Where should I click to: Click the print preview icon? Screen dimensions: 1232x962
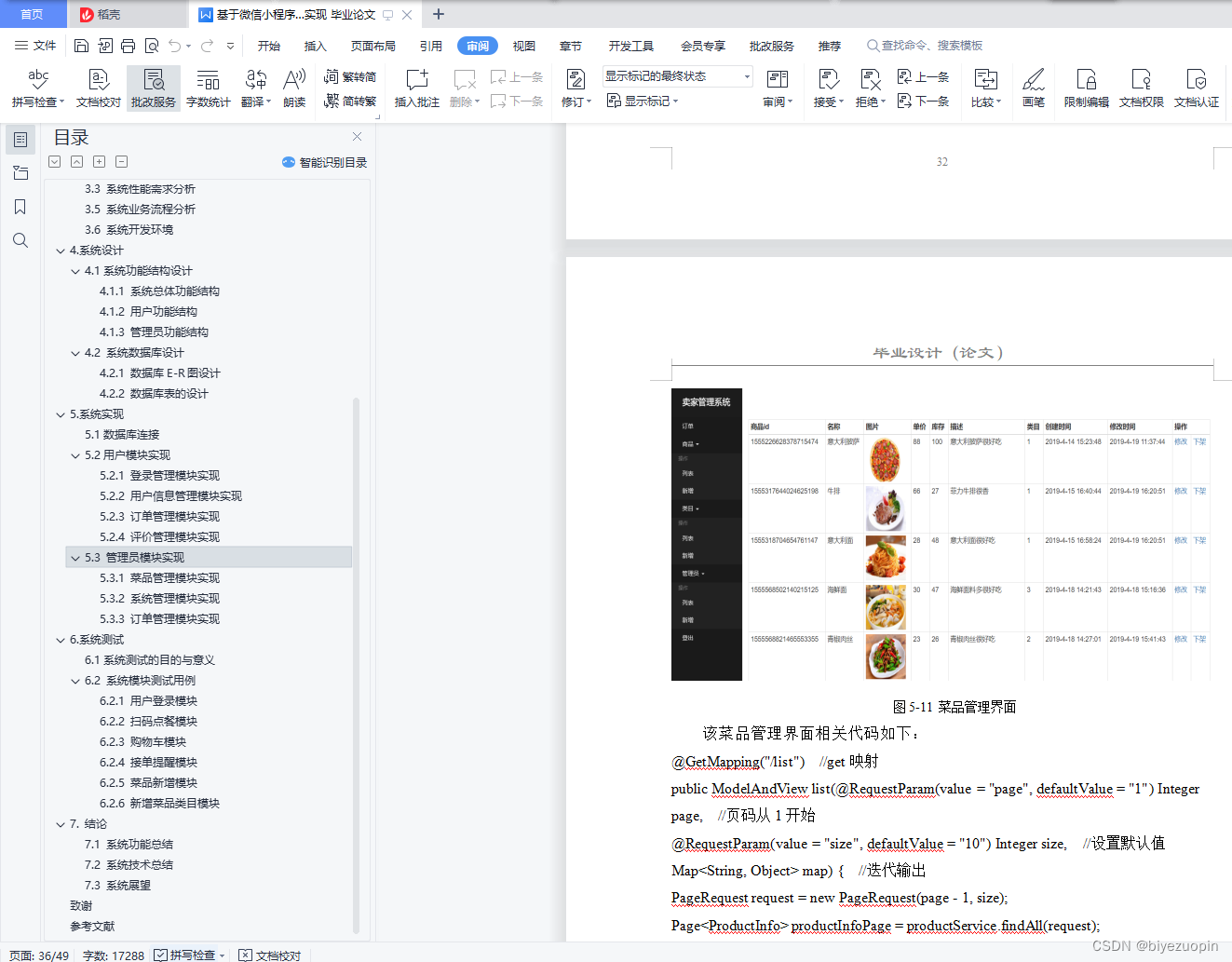tap(151, 46)
